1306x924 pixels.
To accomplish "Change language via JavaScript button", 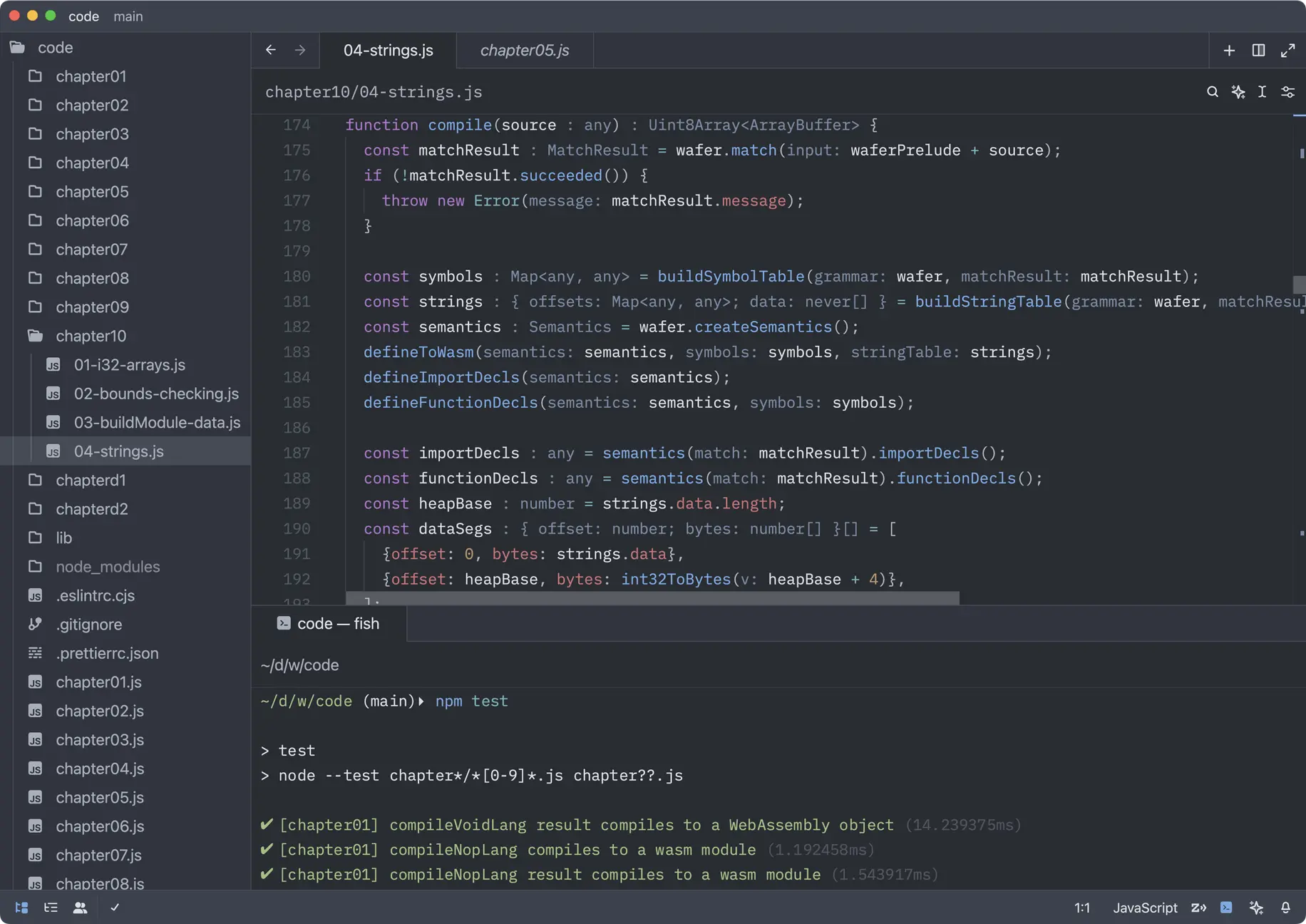I will pyautogui.click(x=1145, y=908).
